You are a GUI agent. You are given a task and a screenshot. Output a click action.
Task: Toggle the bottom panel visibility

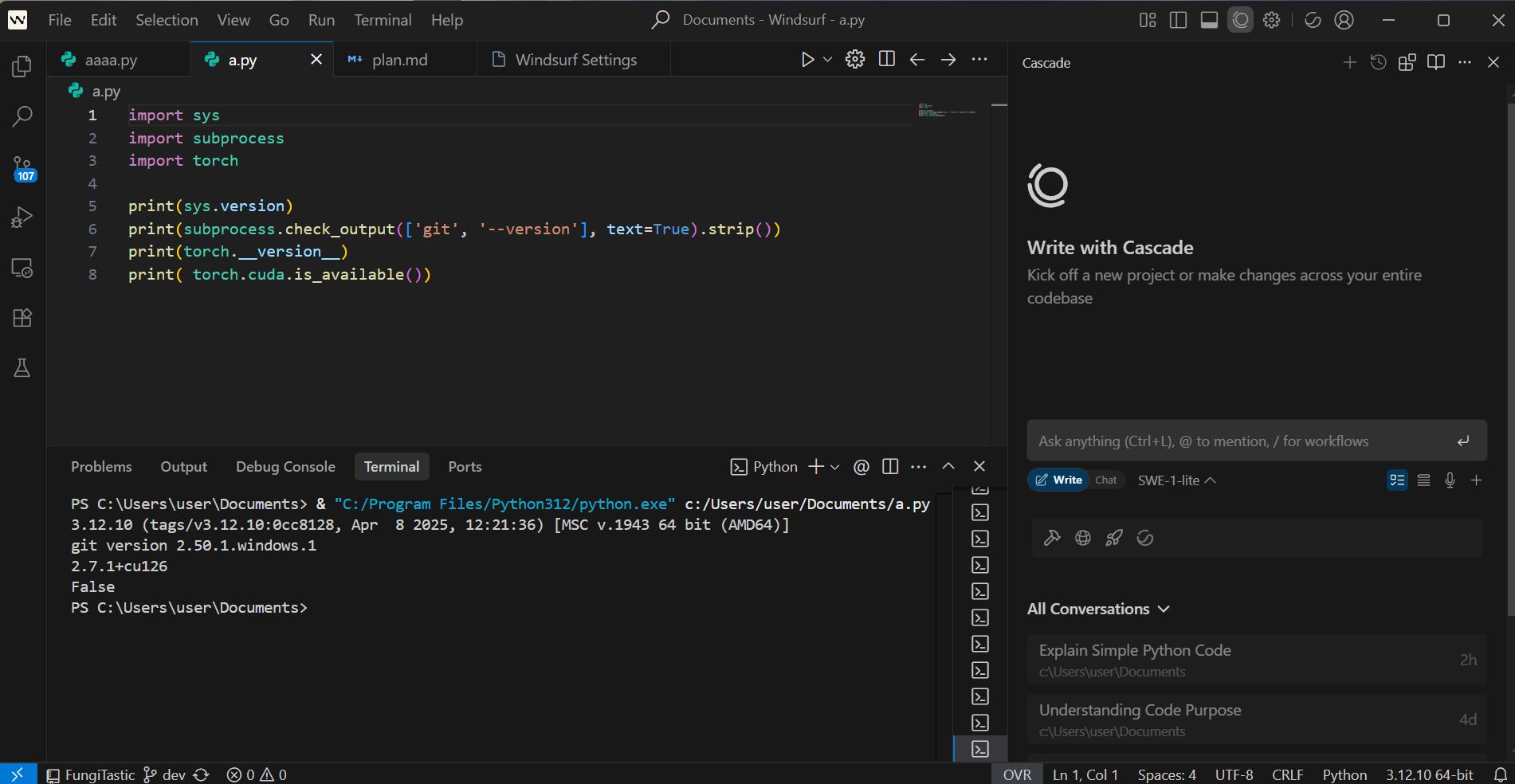click(1209, 20)
